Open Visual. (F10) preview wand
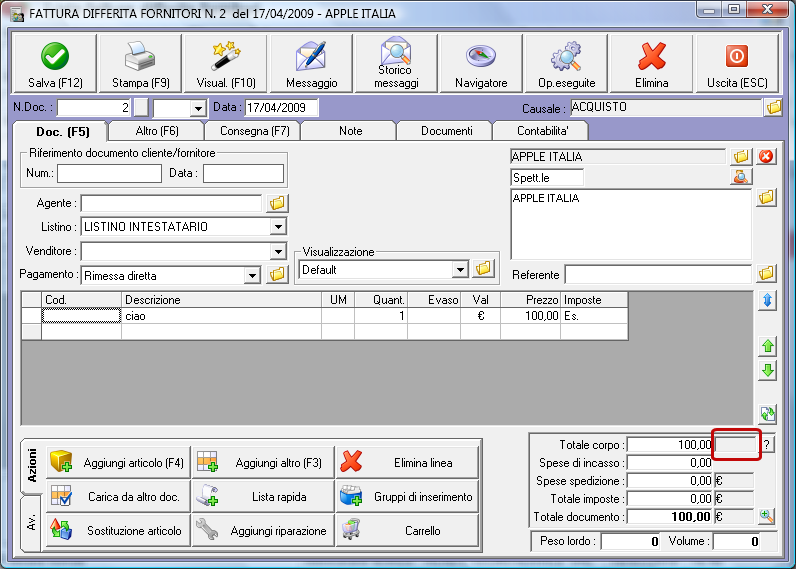 pyautogui.click(x=225, y=64)
